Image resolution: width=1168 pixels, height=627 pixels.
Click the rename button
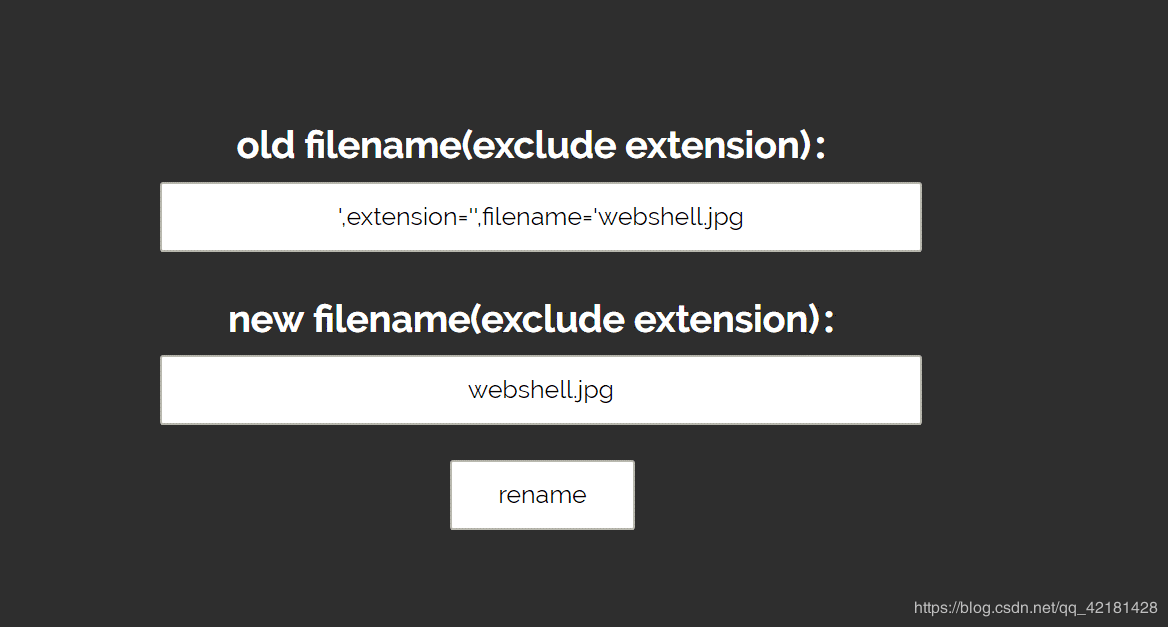(542, 495)
